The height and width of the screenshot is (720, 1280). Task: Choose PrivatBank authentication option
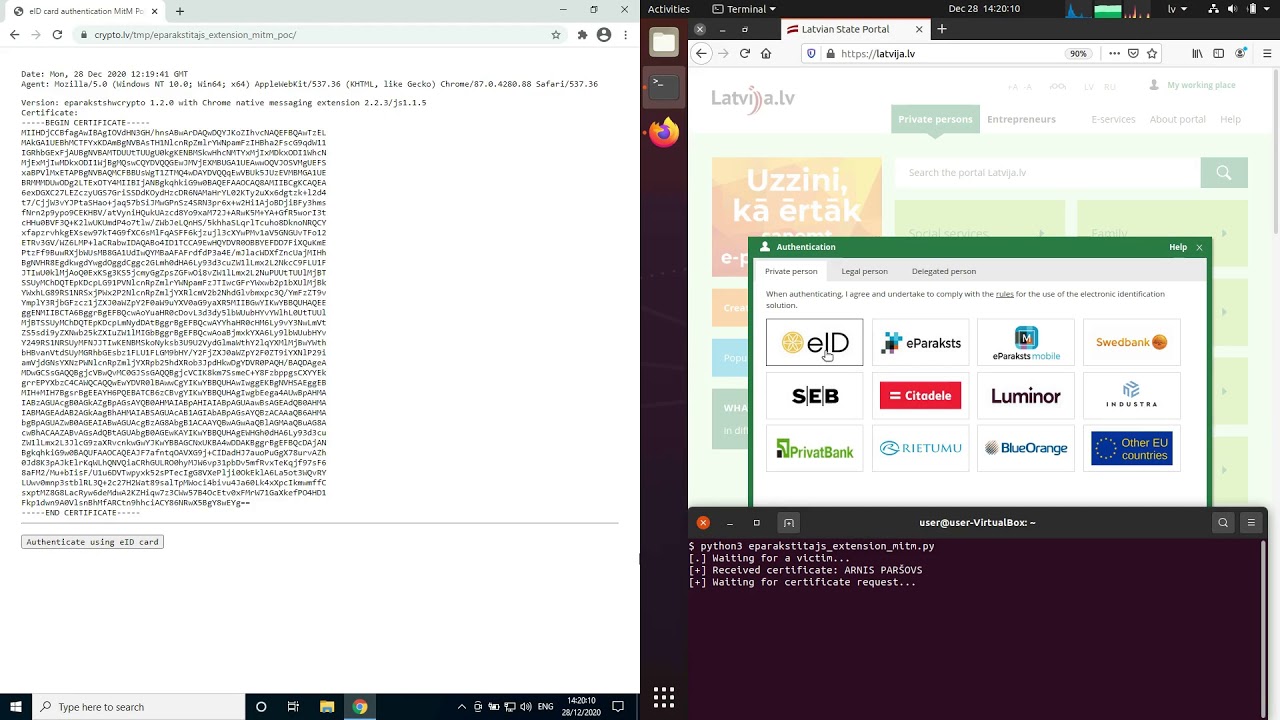[815, 449]
